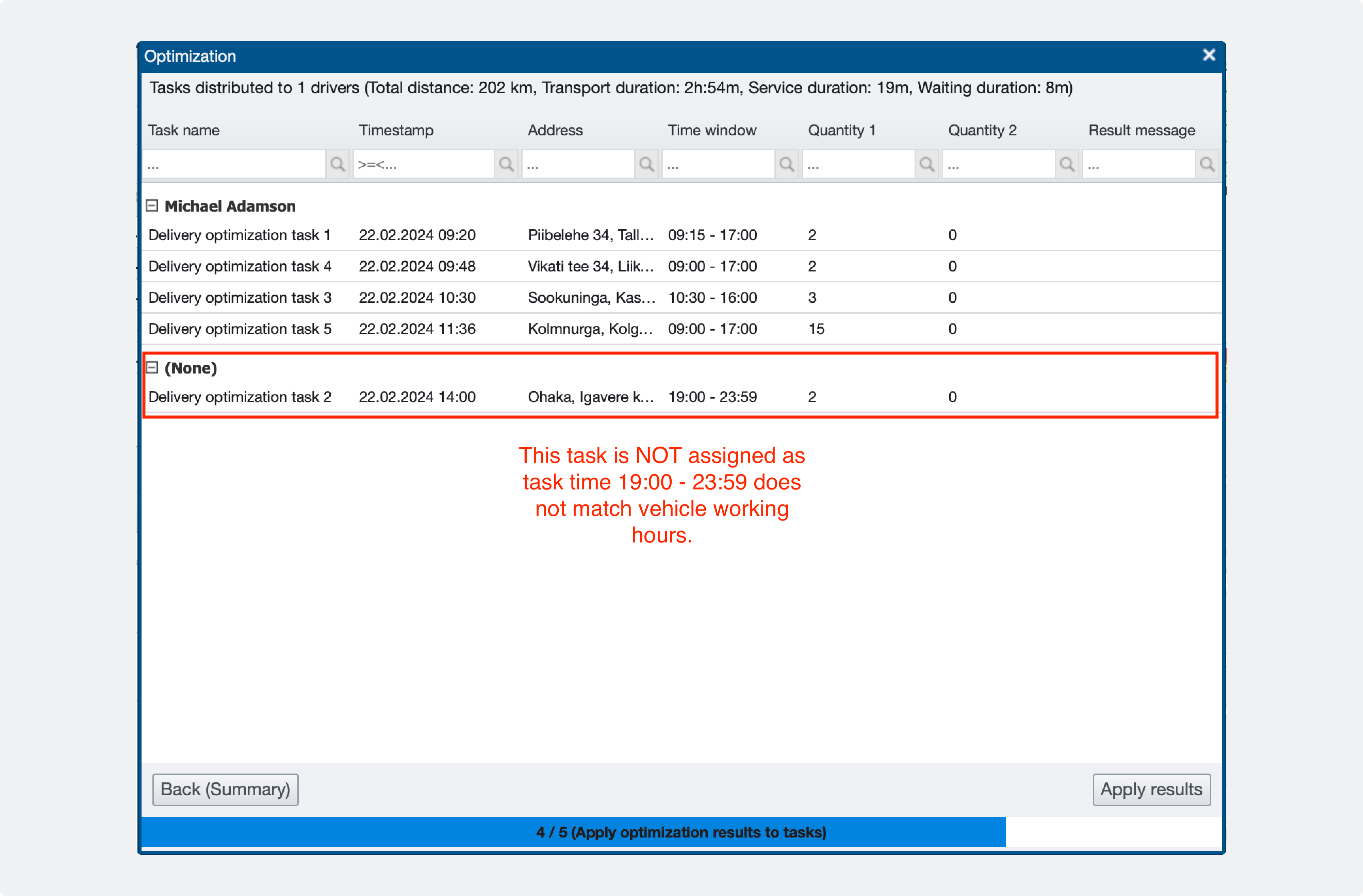This screenshot has width=1363, height=896.
Task: Collapse the Michael Adamson driver group
Action: click(x=152, y=206)
